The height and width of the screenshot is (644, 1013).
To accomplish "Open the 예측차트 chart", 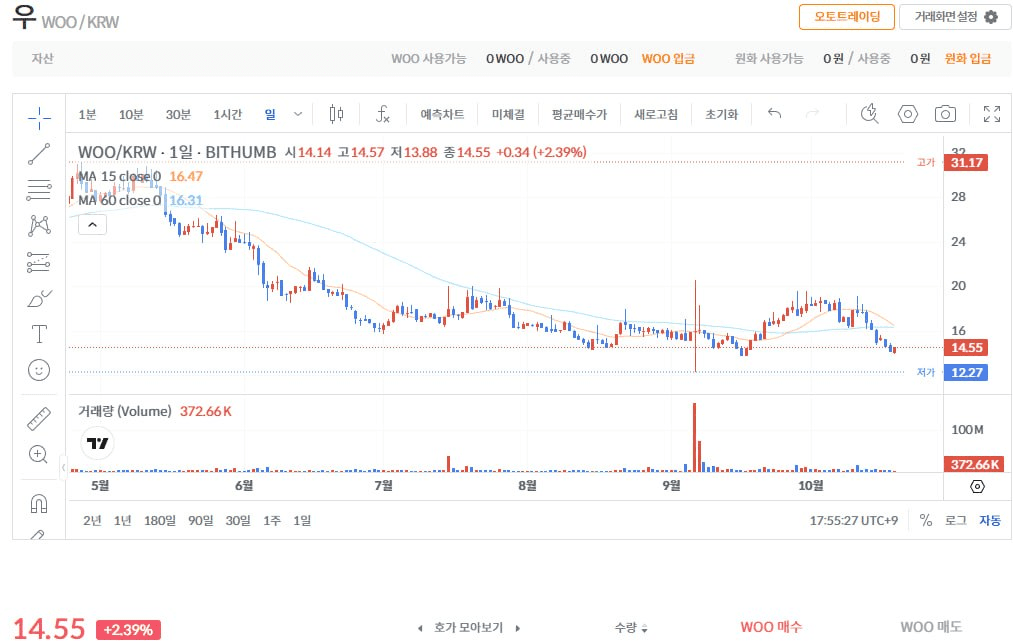I will pos(442,114).
